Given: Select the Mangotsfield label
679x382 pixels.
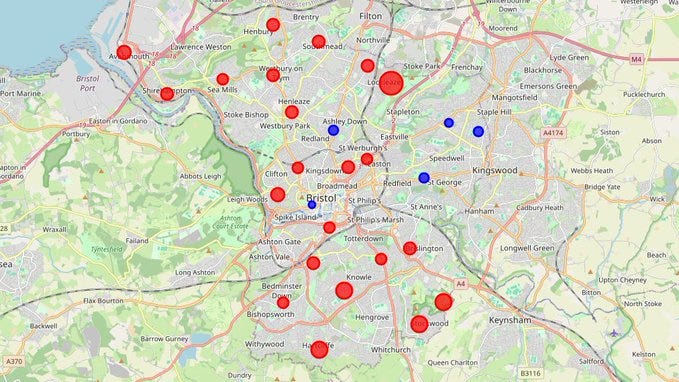Looking at the screenshot, I should [514, 98].
